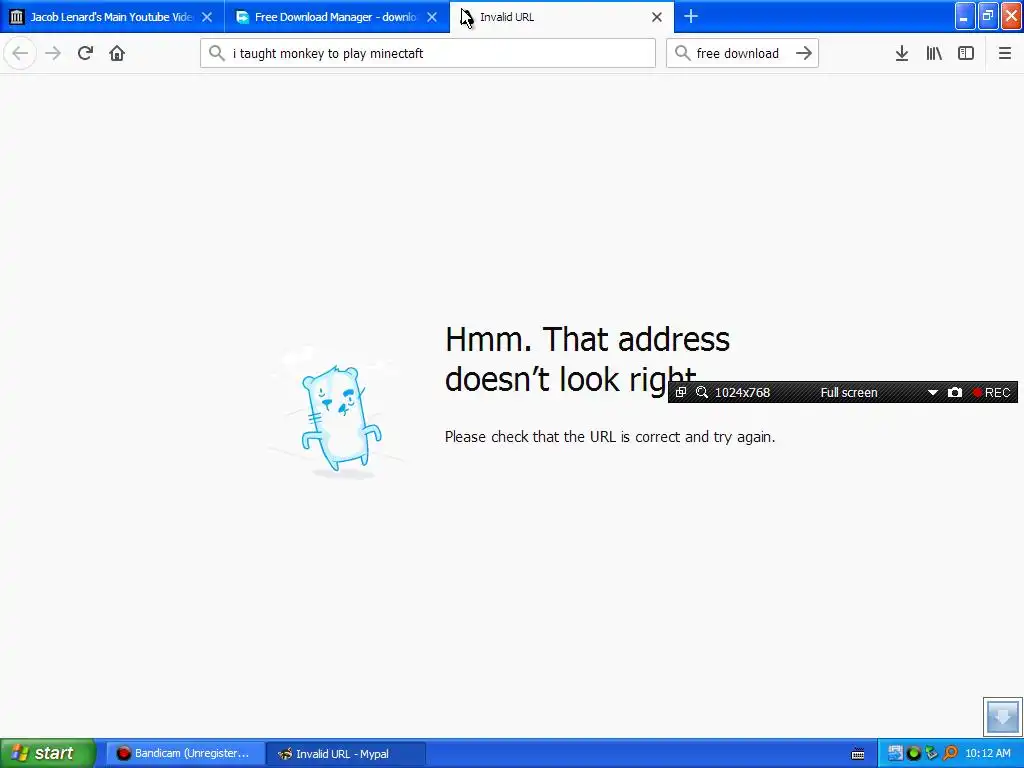Click Bandicam window mode icon

coord(680,392)
